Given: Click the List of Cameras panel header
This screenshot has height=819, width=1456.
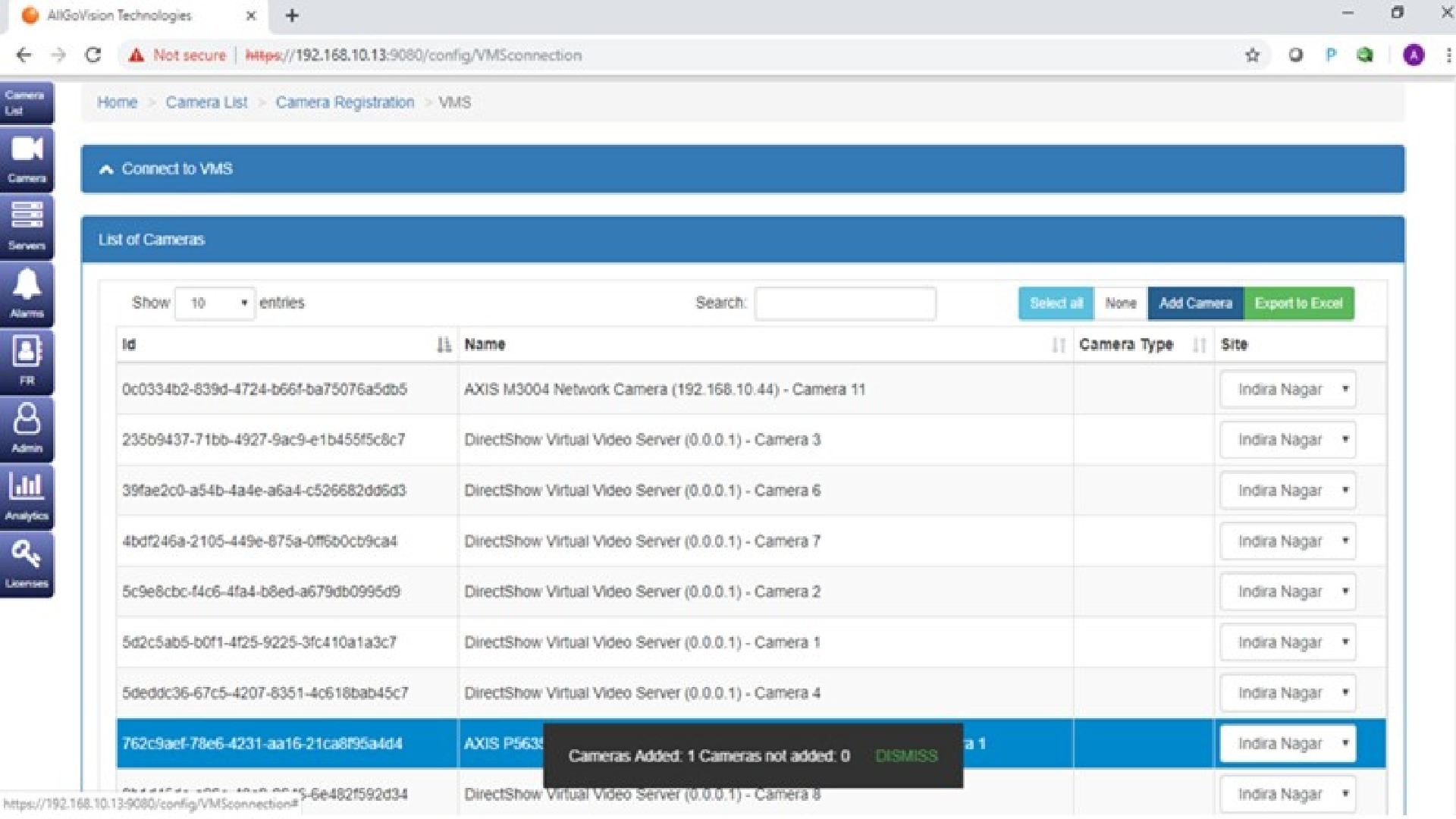Looking at the screenshot, I should pyautogui.click(x=742, y=240).
